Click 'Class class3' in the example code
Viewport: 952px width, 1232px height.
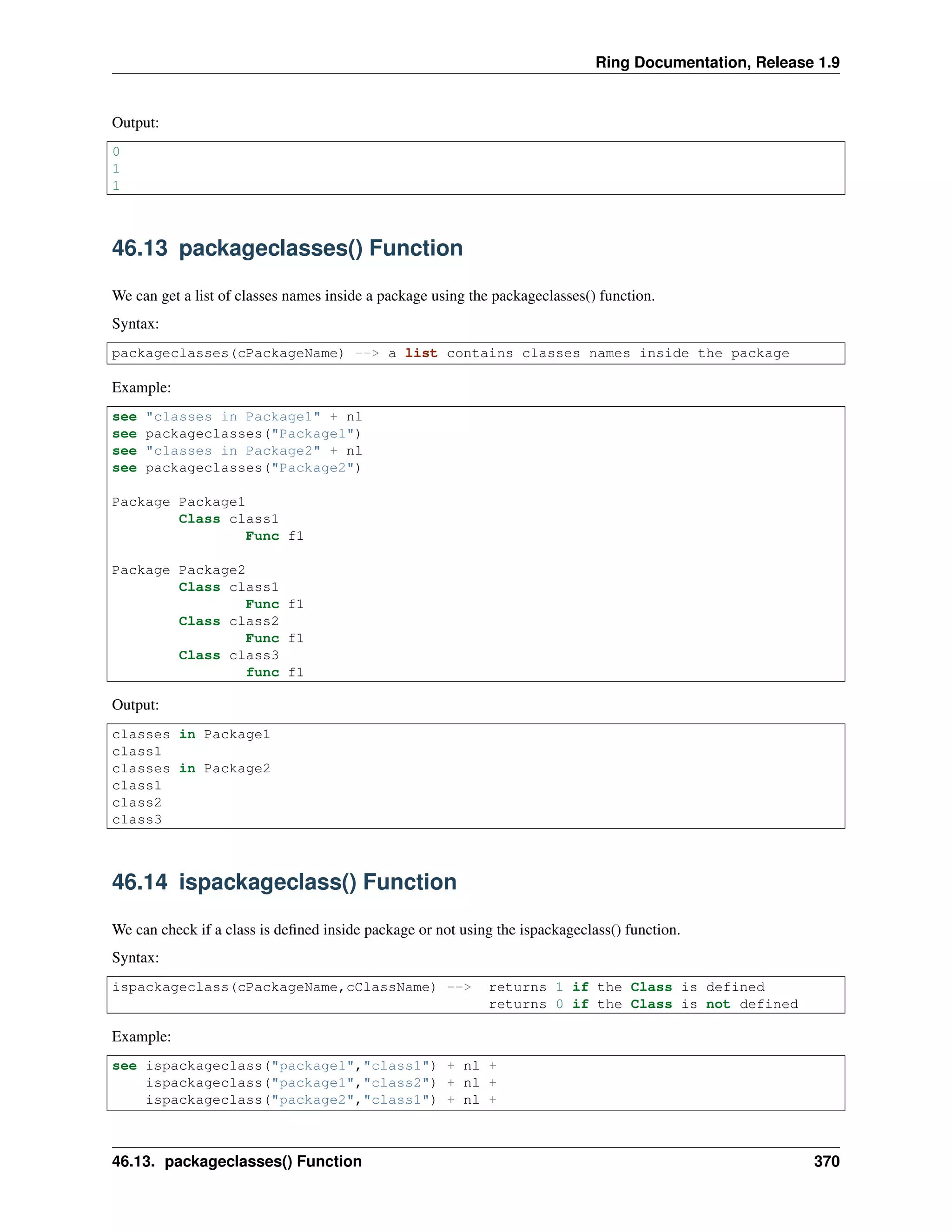click(x=228, y=656)
